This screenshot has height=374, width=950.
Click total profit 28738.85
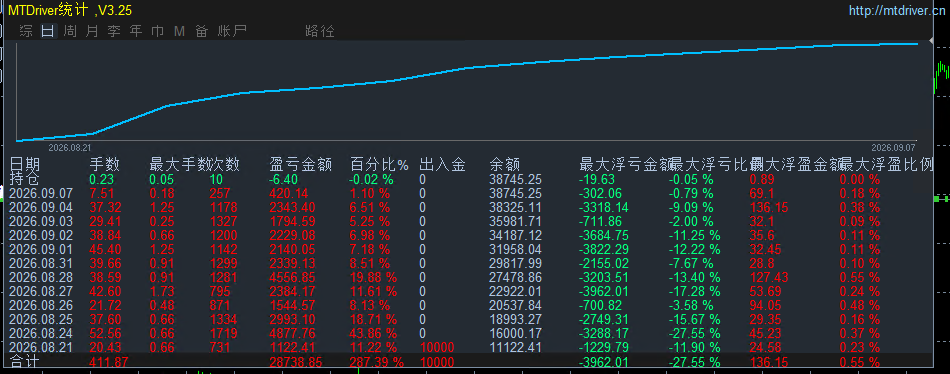[296, 362]
